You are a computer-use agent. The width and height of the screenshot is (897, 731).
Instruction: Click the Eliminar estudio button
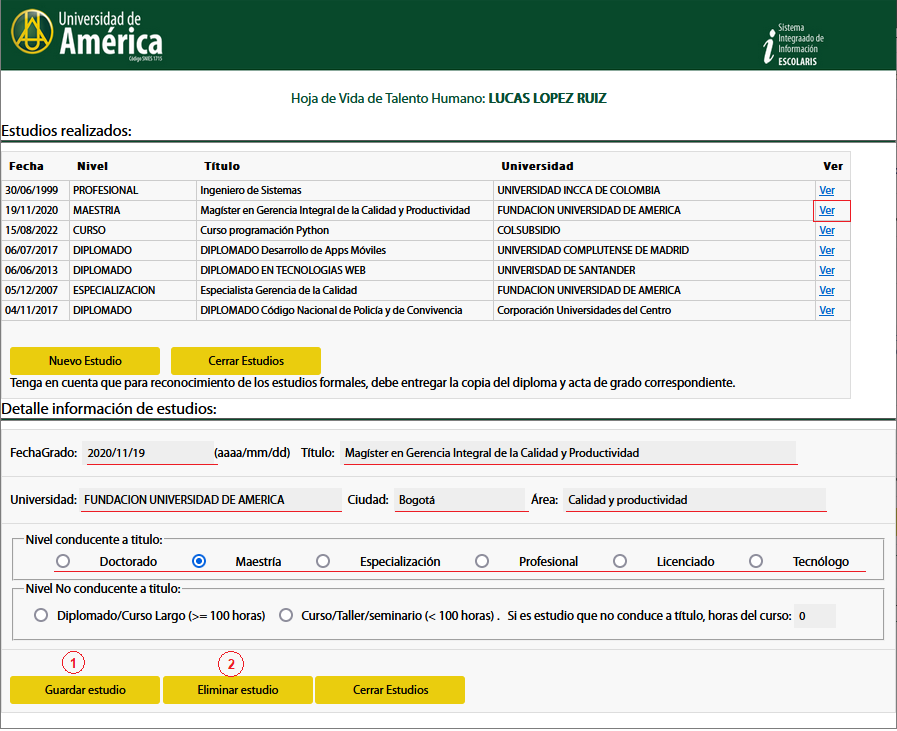238,690
